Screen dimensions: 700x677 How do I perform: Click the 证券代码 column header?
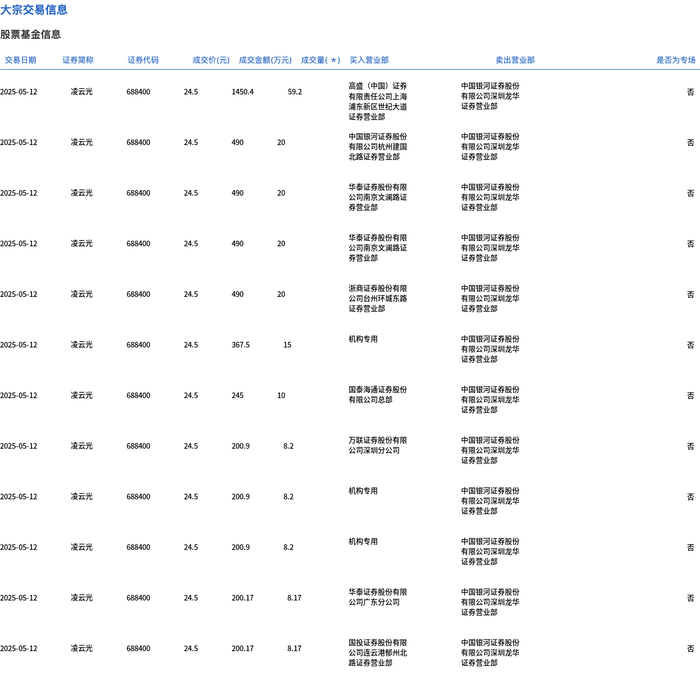coord(143,60)
